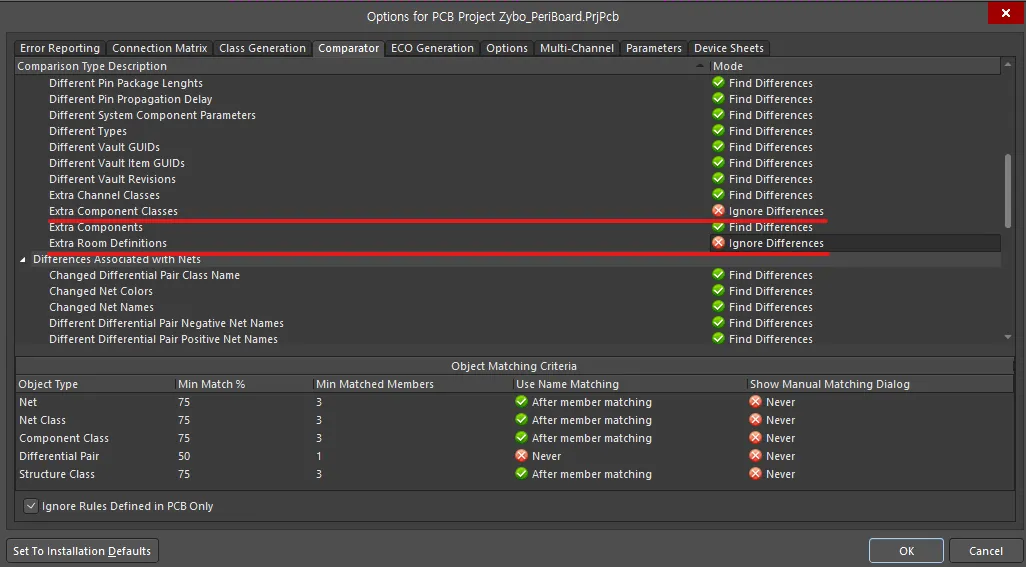Click comparison list vertical scrollbar thumb
Image resolution: width=1026 pixels, height=567 pixels.
1008,191
